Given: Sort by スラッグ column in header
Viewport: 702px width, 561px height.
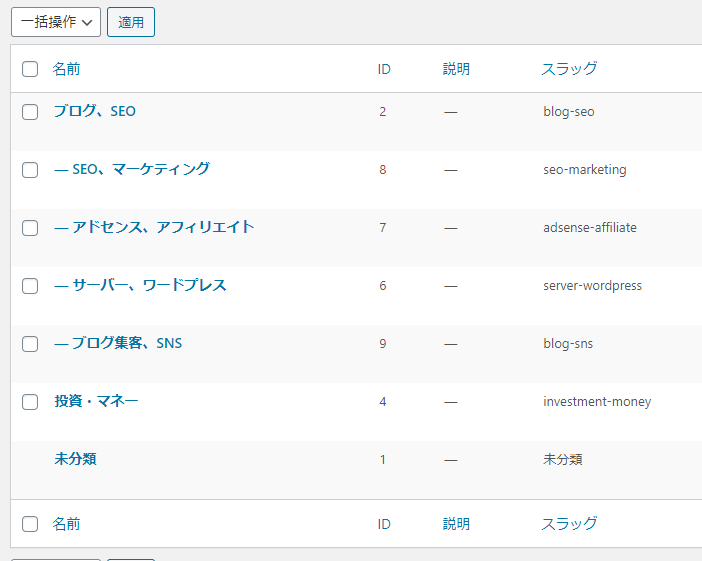Looking at the screenshot, I should 569,69.
